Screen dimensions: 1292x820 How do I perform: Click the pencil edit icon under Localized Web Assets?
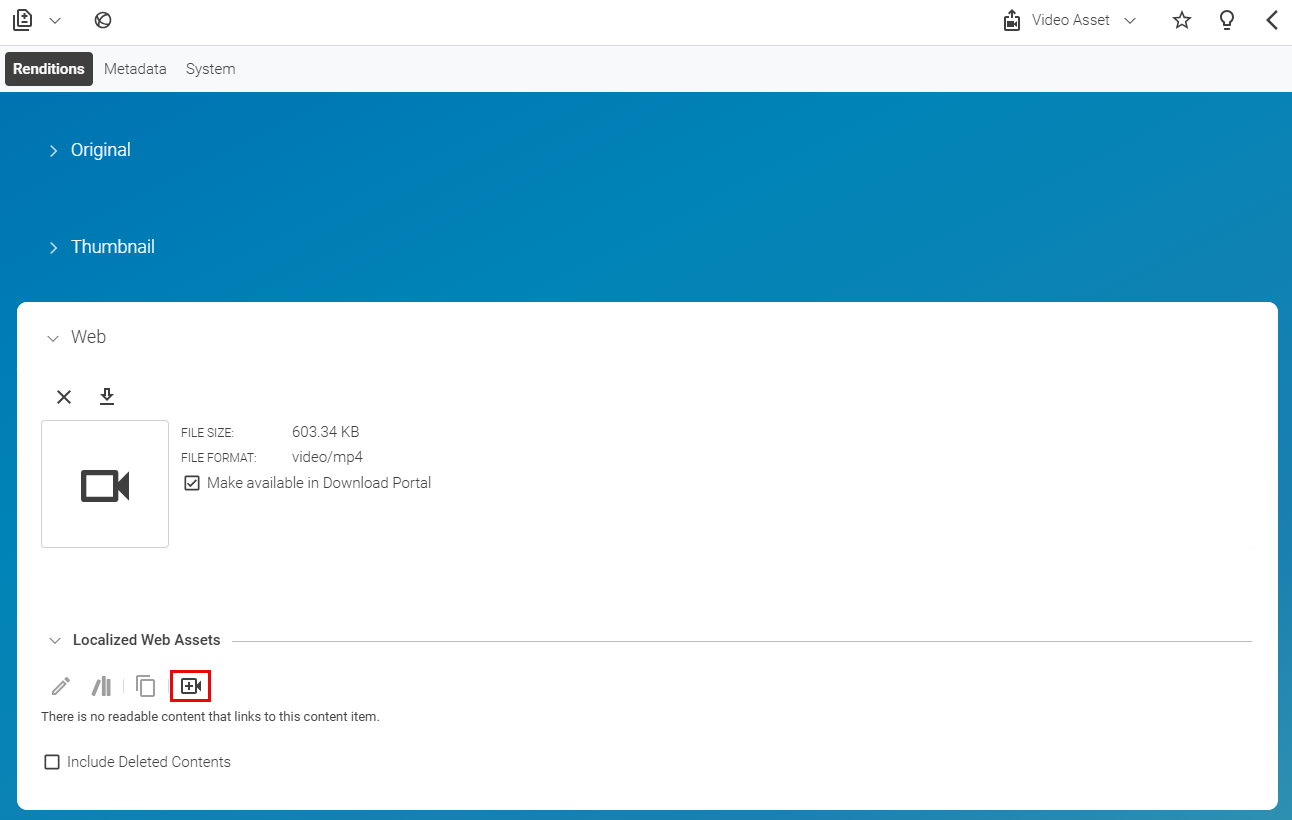pos(60,685)
